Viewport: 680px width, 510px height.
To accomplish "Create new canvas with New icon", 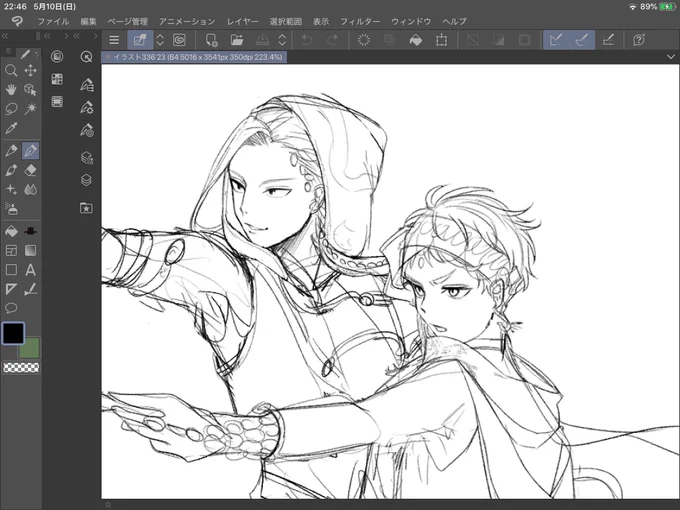I will [x=211, y=40].
